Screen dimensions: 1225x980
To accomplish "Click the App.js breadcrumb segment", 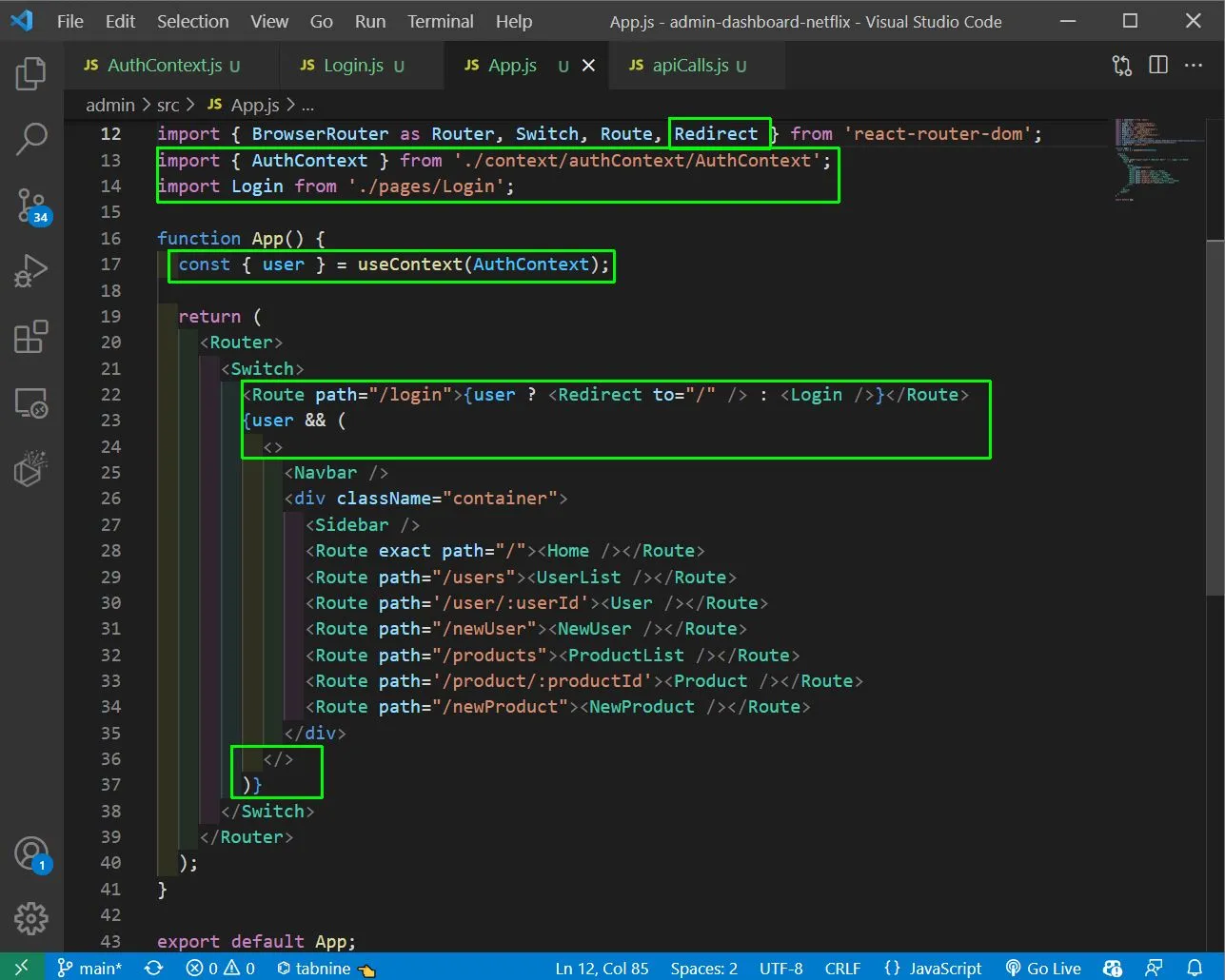I will pos(244,105).
